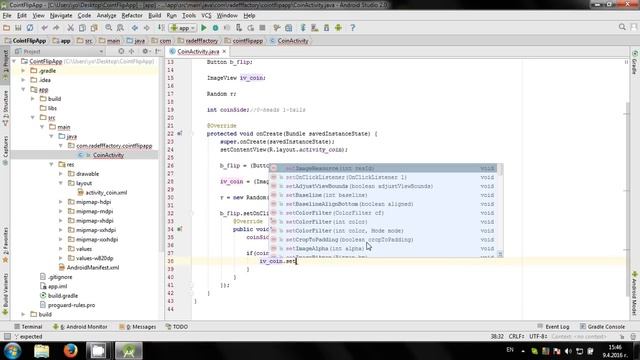Open the Event Log
The image size is (640, 360).
553,327
